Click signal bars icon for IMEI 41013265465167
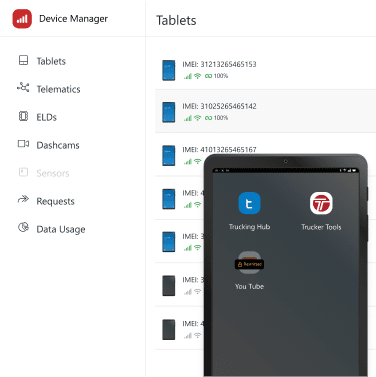 pos(188,162)
